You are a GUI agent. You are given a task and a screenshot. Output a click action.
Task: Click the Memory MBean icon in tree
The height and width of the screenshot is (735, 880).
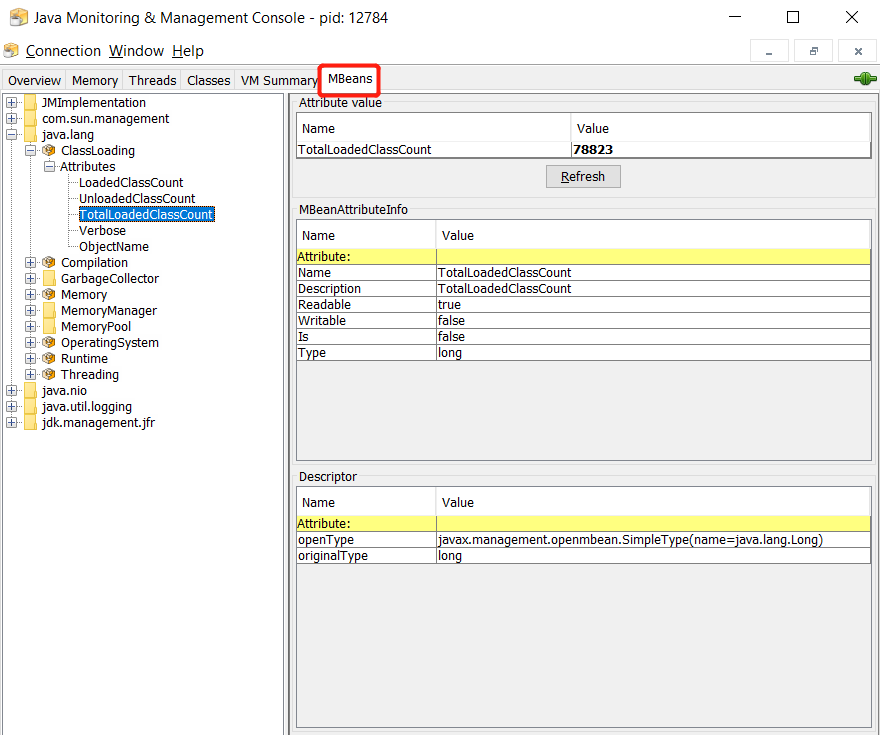tap(49, 295)
